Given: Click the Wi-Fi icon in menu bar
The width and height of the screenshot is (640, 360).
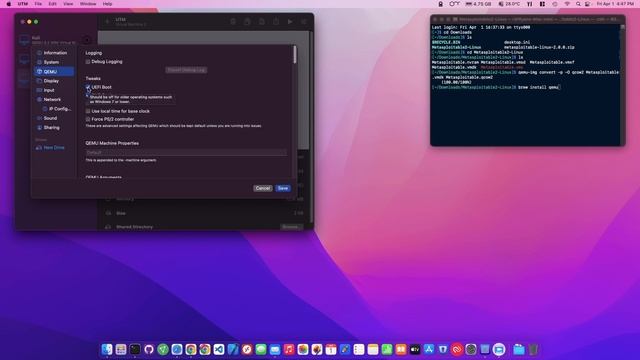Looking at the screenshot, I should (x=567, y=4).
